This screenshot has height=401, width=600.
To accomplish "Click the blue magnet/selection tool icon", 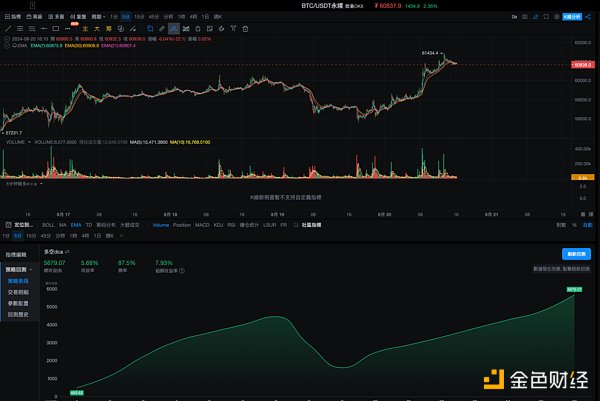I will click(150, 29).
